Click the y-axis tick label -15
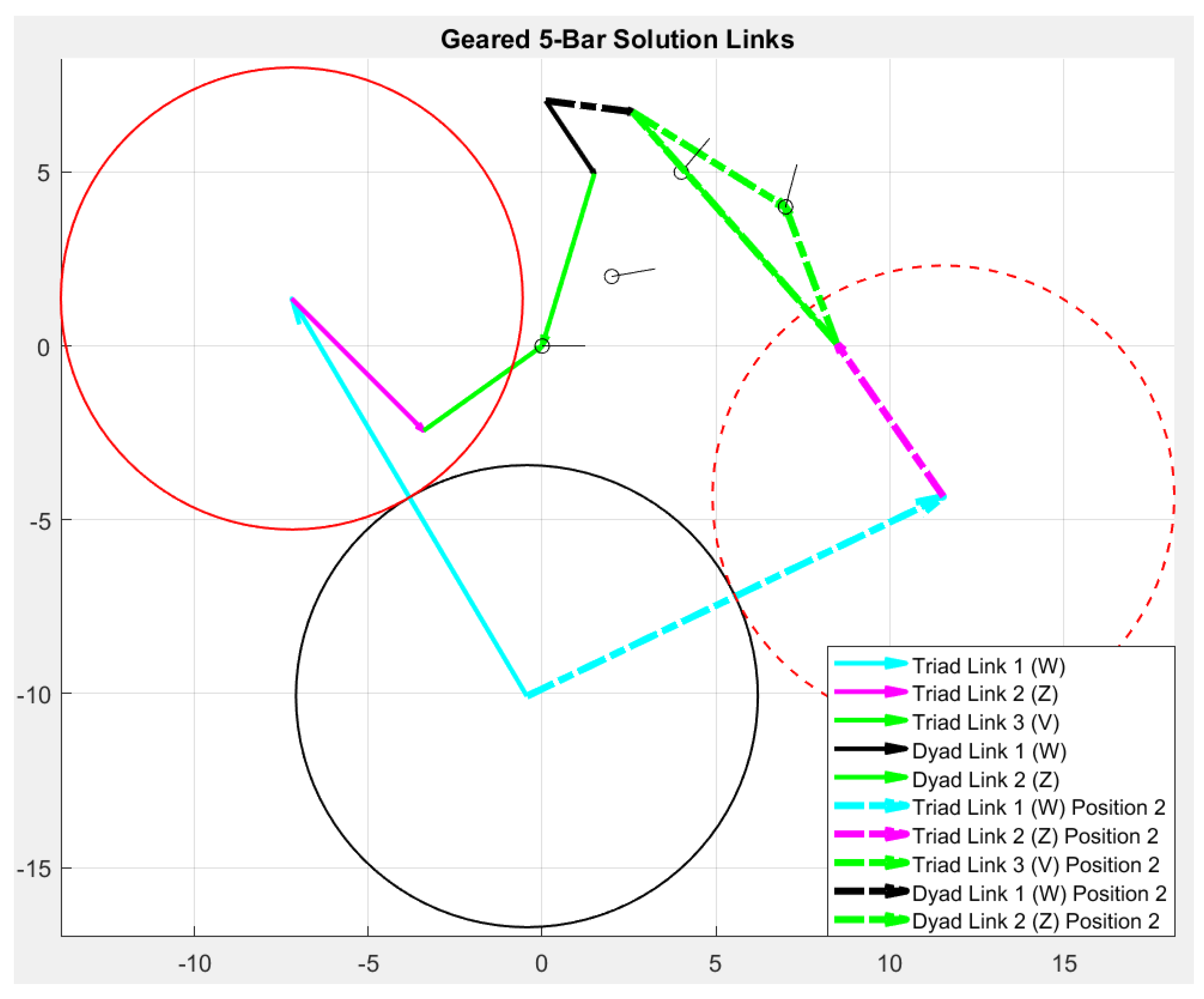This screenshot has height=999, width=1204. coord(33,870)
